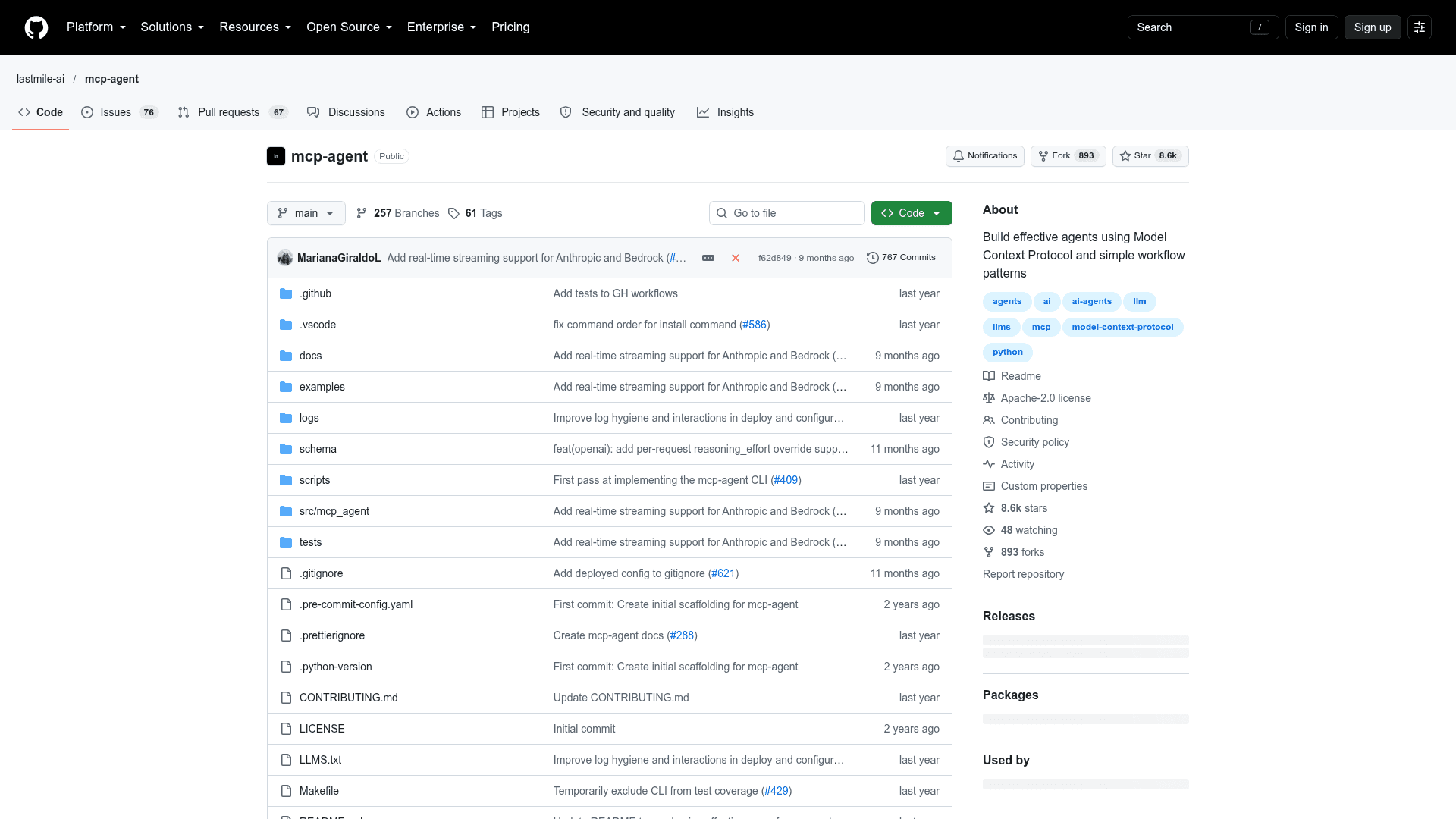Click the eye icon next to 48 watching
The width and height of the screenshot is (1456, 819).
pos(989,530)
